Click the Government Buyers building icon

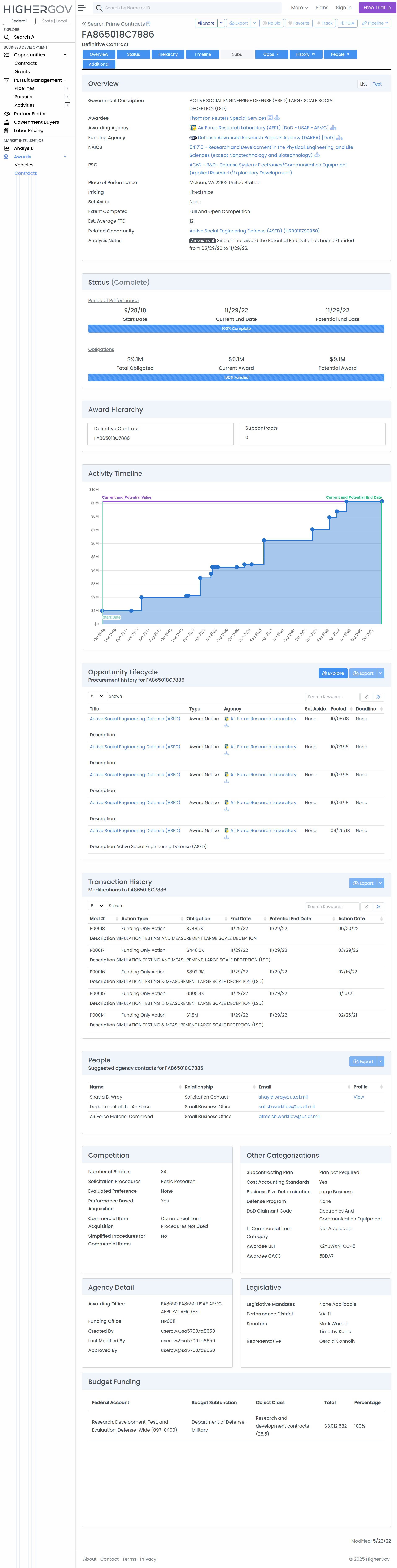(7, 122)
